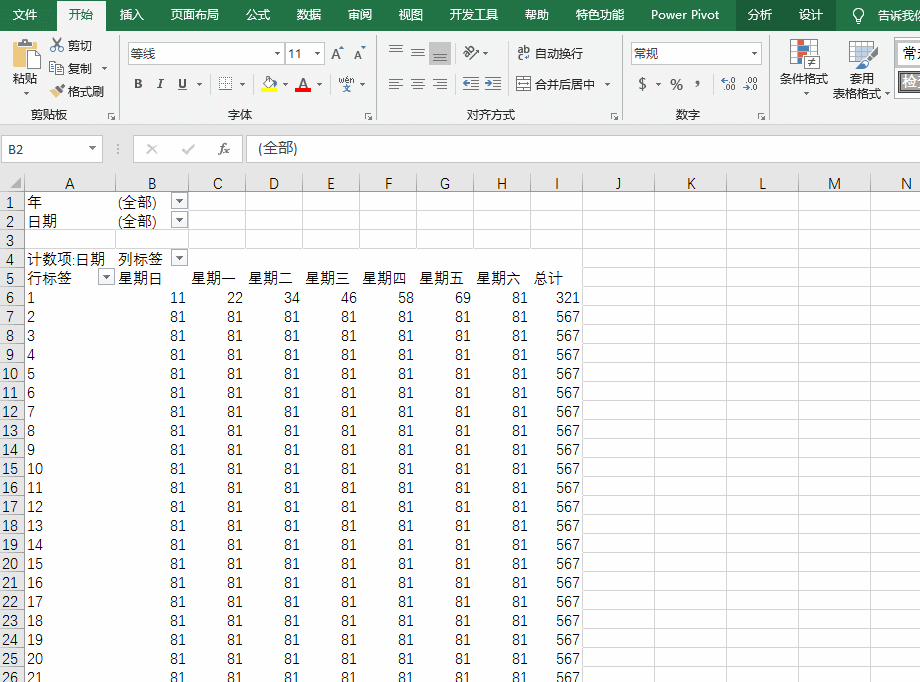The height and width of the screenshot is (682, 920).
Task: Decrease decimal places
Action: pyautogui.click(x=750, y=84)
